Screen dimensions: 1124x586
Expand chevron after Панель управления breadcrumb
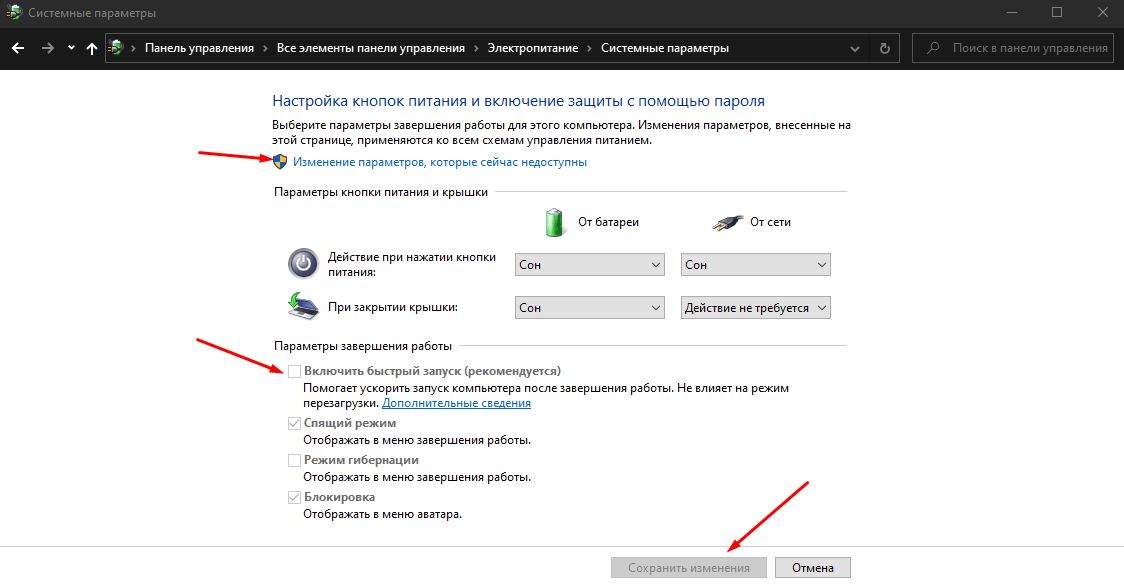tap(265, 48)
